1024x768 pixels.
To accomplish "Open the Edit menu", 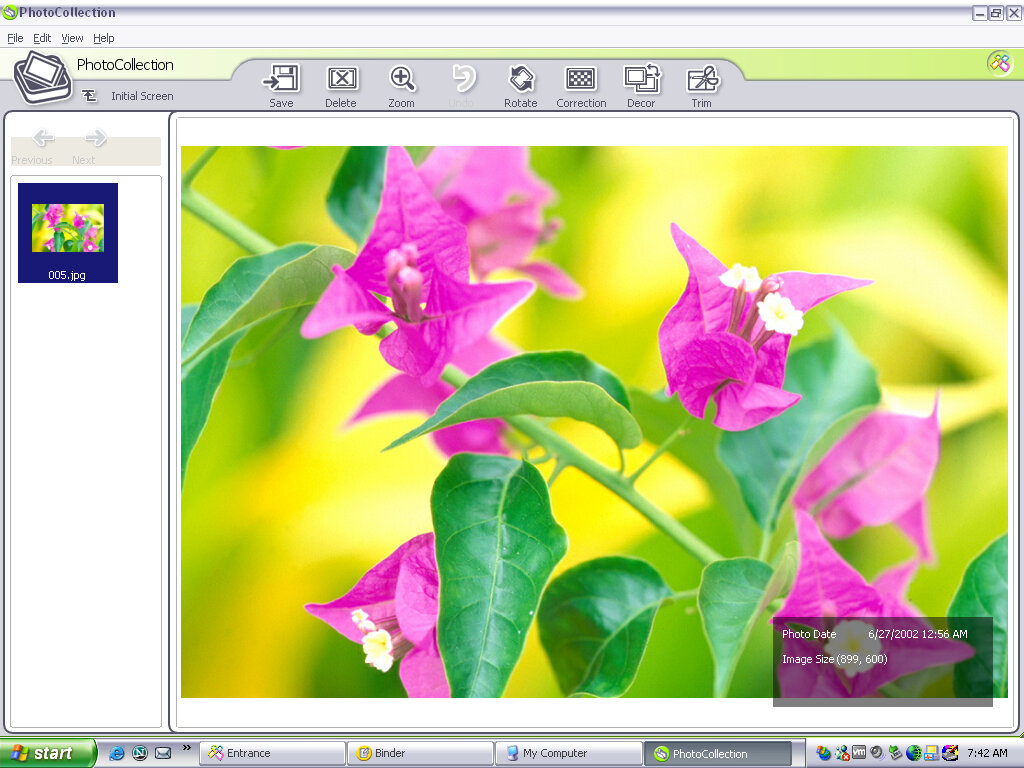I will click(42, 38).
